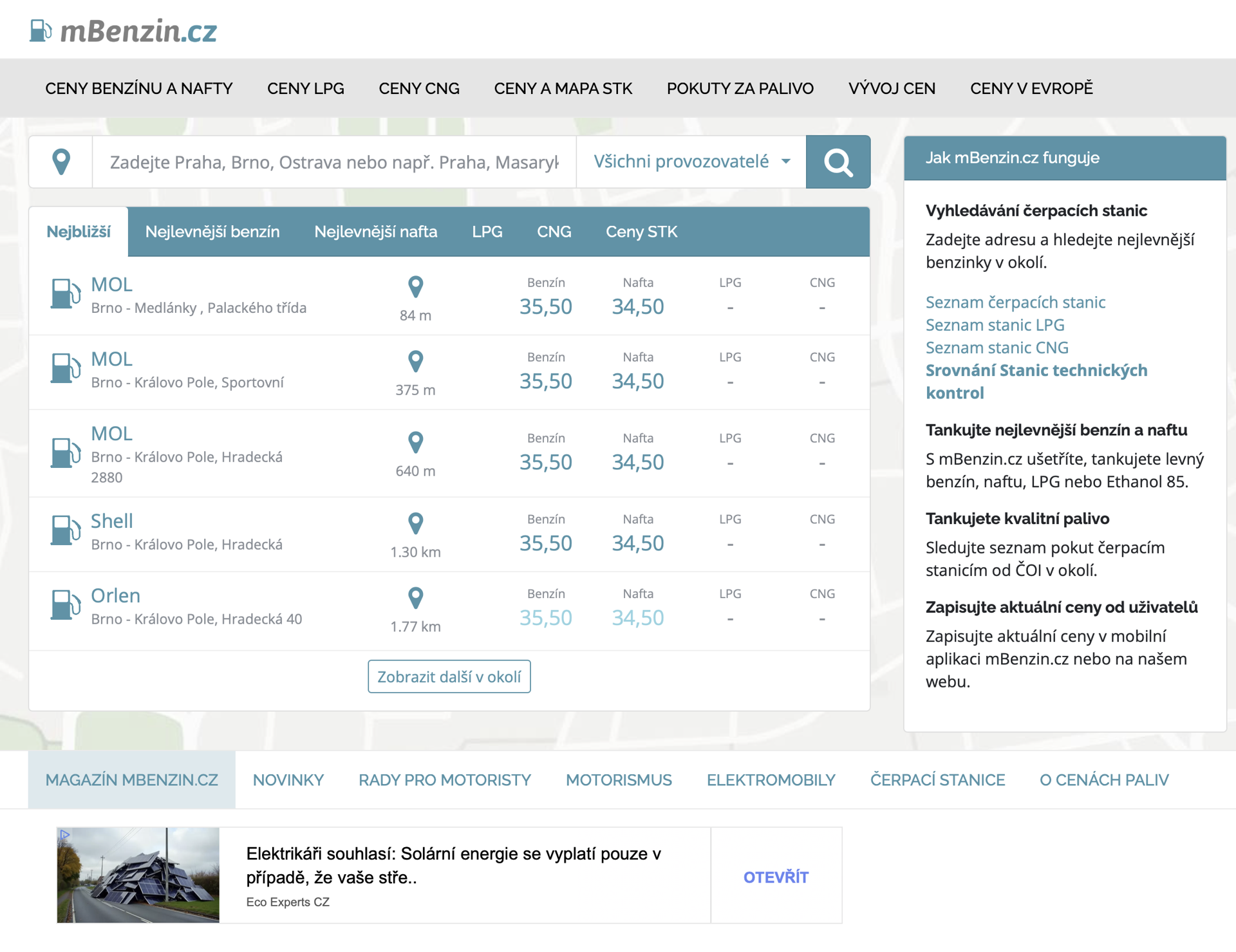Open Elektromobily magazine section
This screenshot has height=952, width=1236.
click(x=771, y=780)
